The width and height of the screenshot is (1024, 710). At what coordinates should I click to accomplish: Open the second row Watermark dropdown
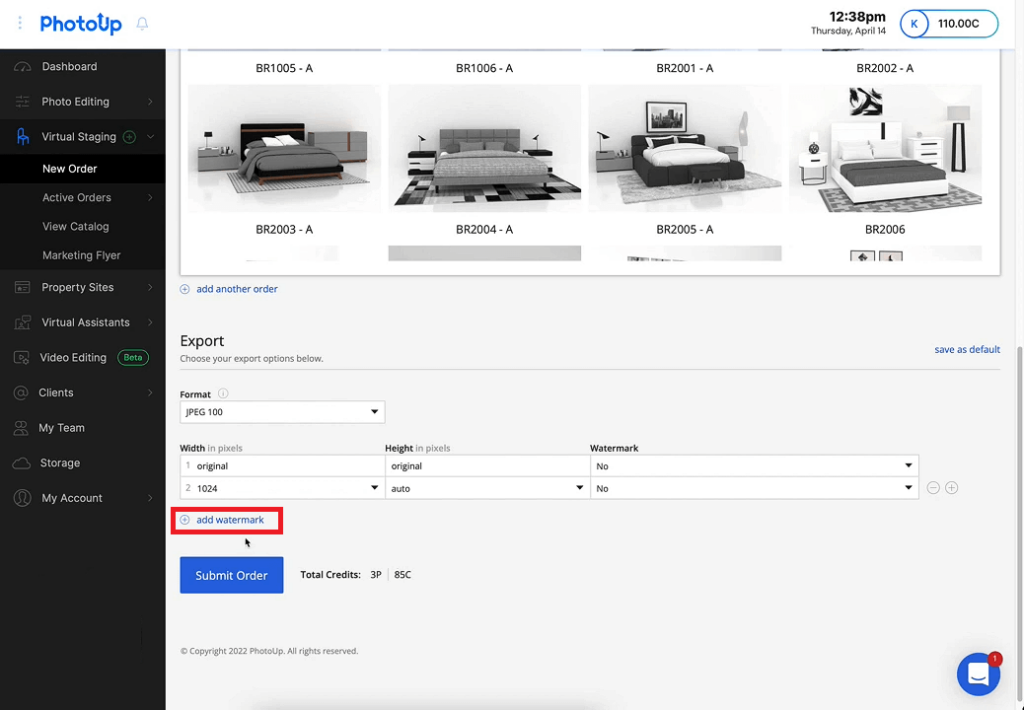pos(754,488)
